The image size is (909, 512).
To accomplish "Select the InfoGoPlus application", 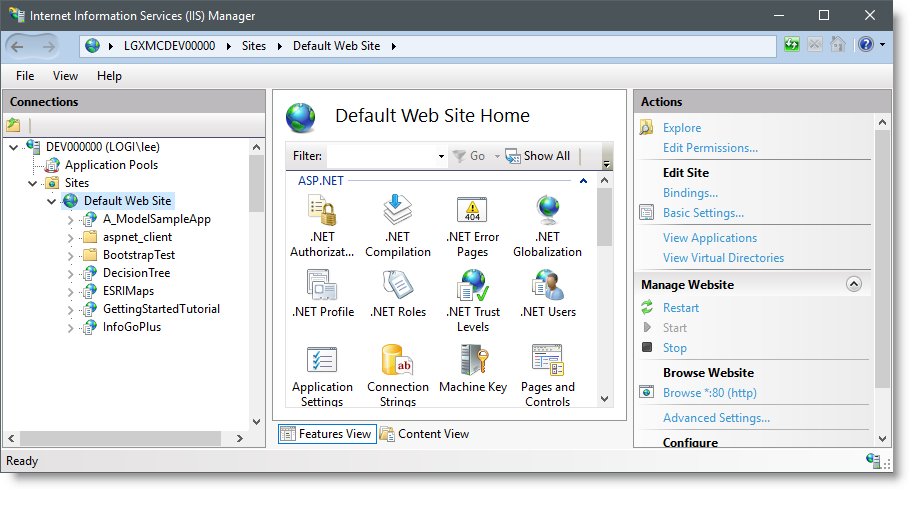I will pyautogui.click(x=132, y=327).
